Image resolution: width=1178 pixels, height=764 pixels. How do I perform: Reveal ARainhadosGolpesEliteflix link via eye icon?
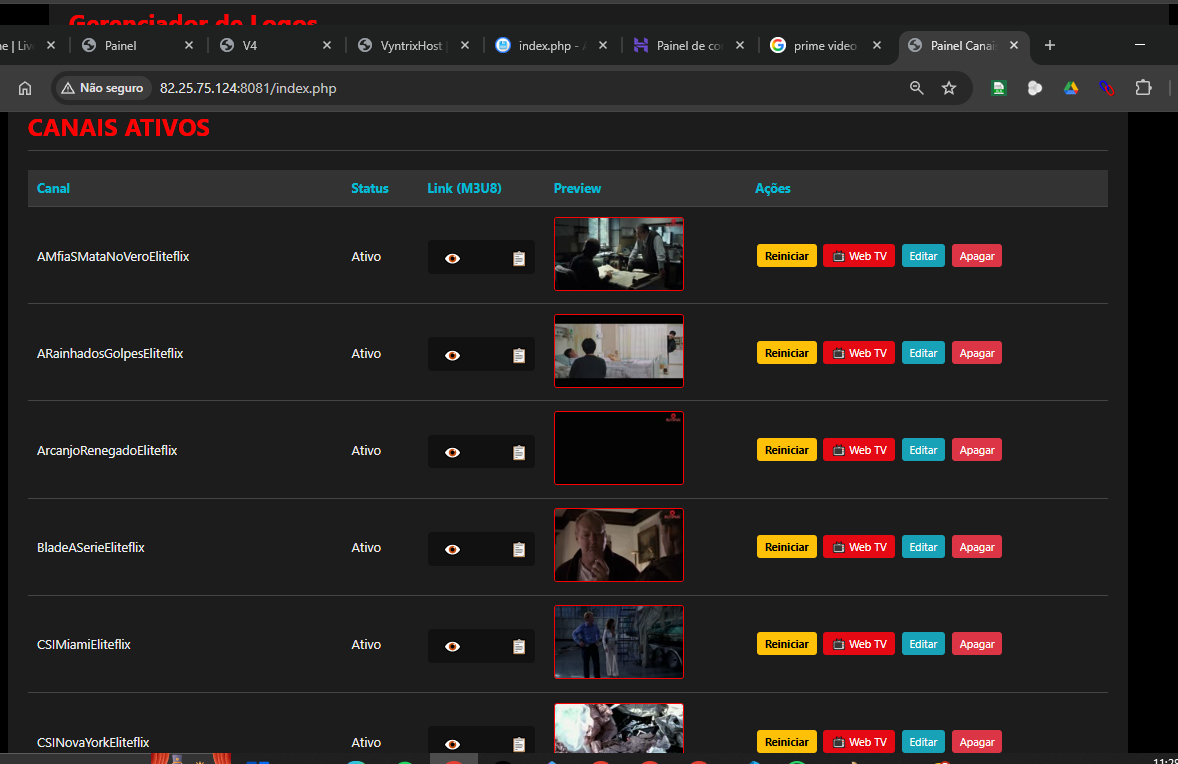coord(452,355)
